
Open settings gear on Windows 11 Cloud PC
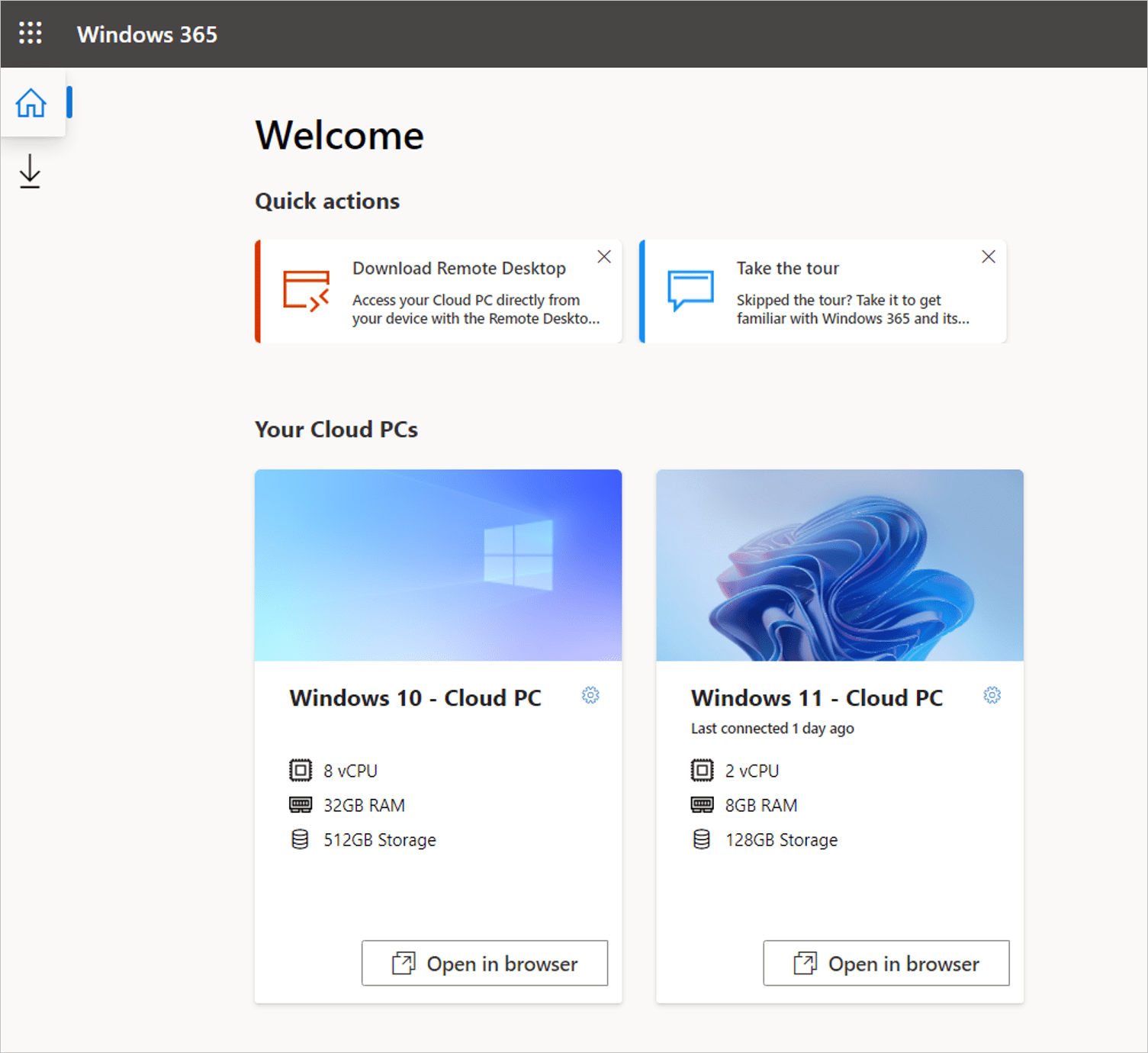pos(992,695)
